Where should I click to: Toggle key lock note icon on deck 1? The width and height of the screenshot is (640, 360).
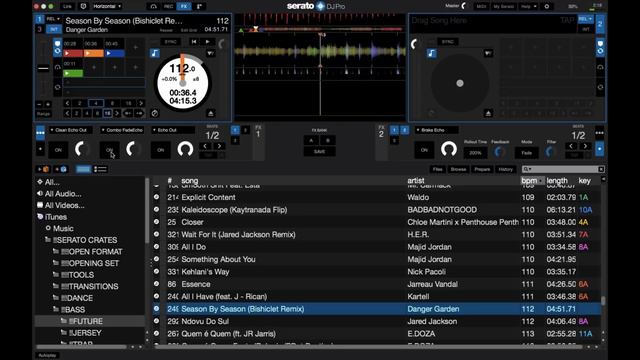coord(155,53)
